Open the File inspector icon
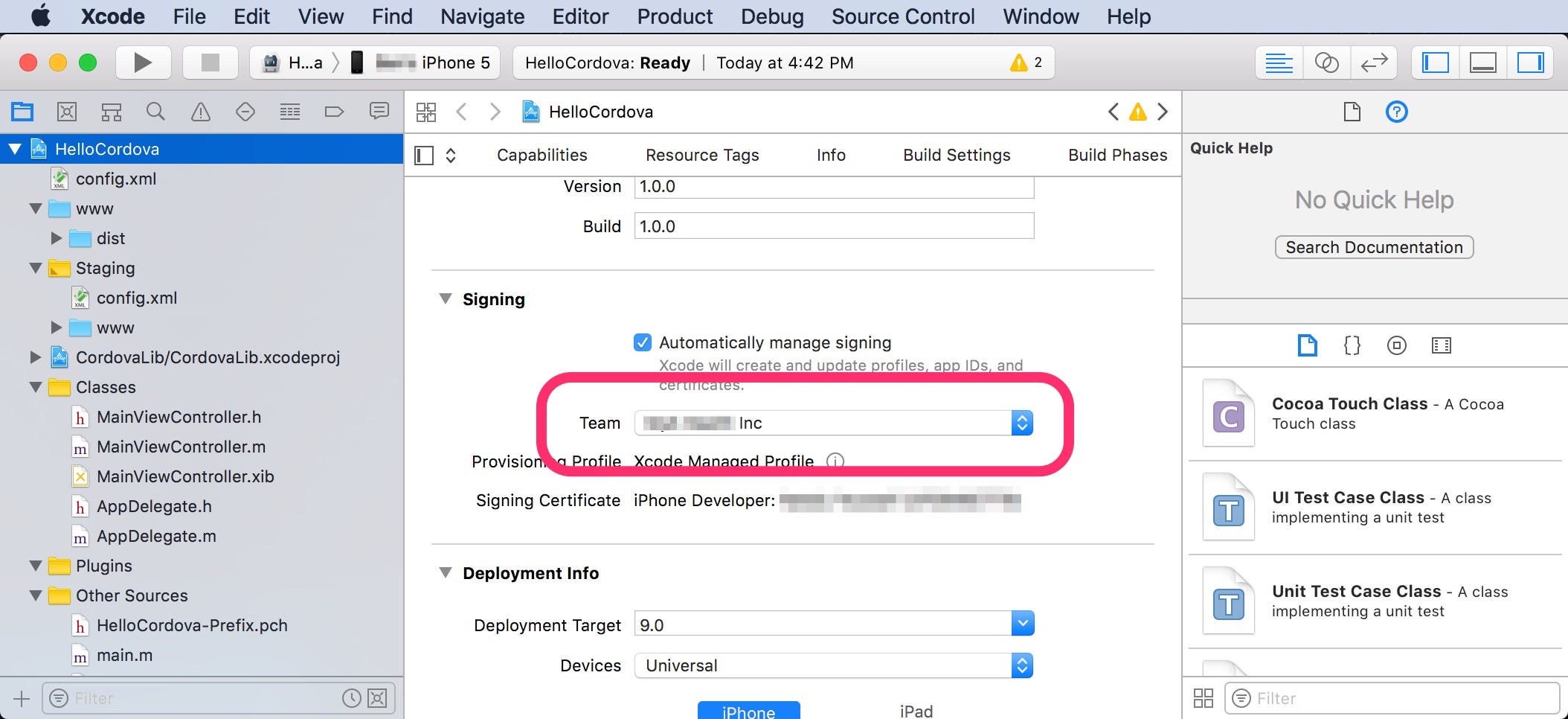The height and width of the screenshot is (719, 1568). 1352,112
